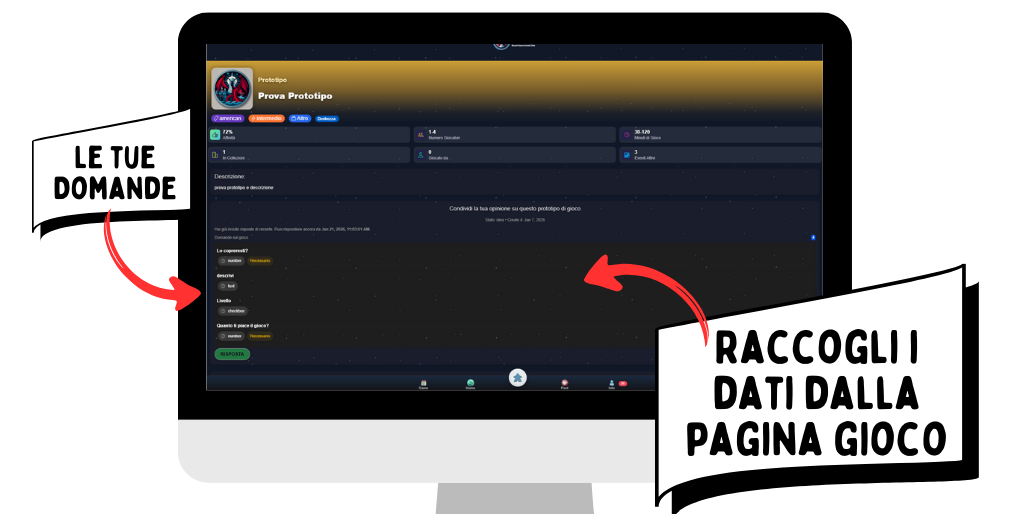
Task: Select the orange 'intermedio' tag
Action: 266,118
